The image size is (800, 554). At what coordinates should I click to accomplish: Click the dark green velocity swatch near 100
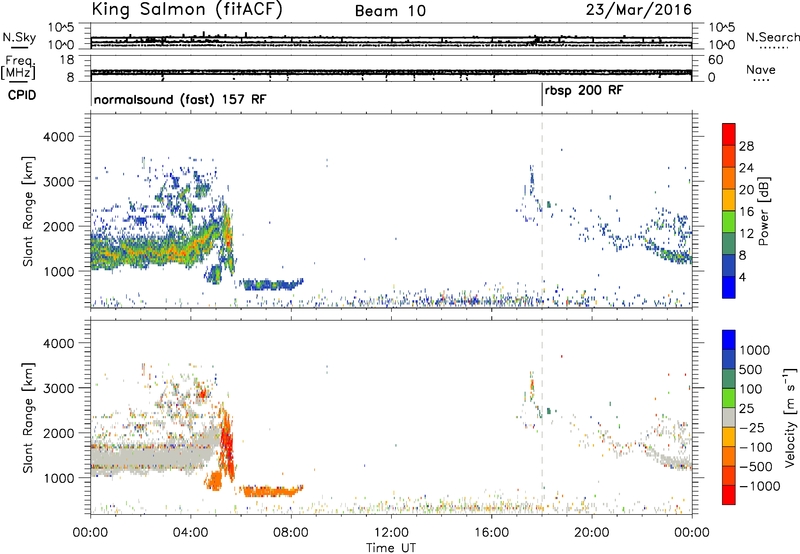[x=729, y=379]
